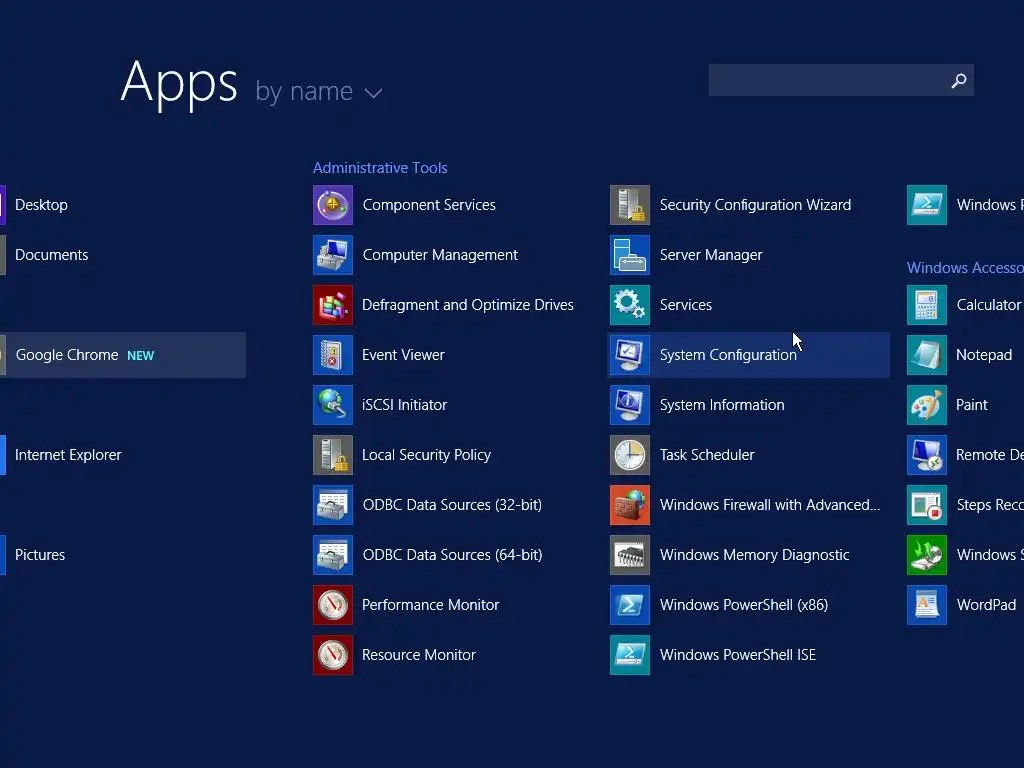Launch Windows Memory Diagnostic icon
Image resolution: width=1024 pixels, height=768 pixels.
630,555
